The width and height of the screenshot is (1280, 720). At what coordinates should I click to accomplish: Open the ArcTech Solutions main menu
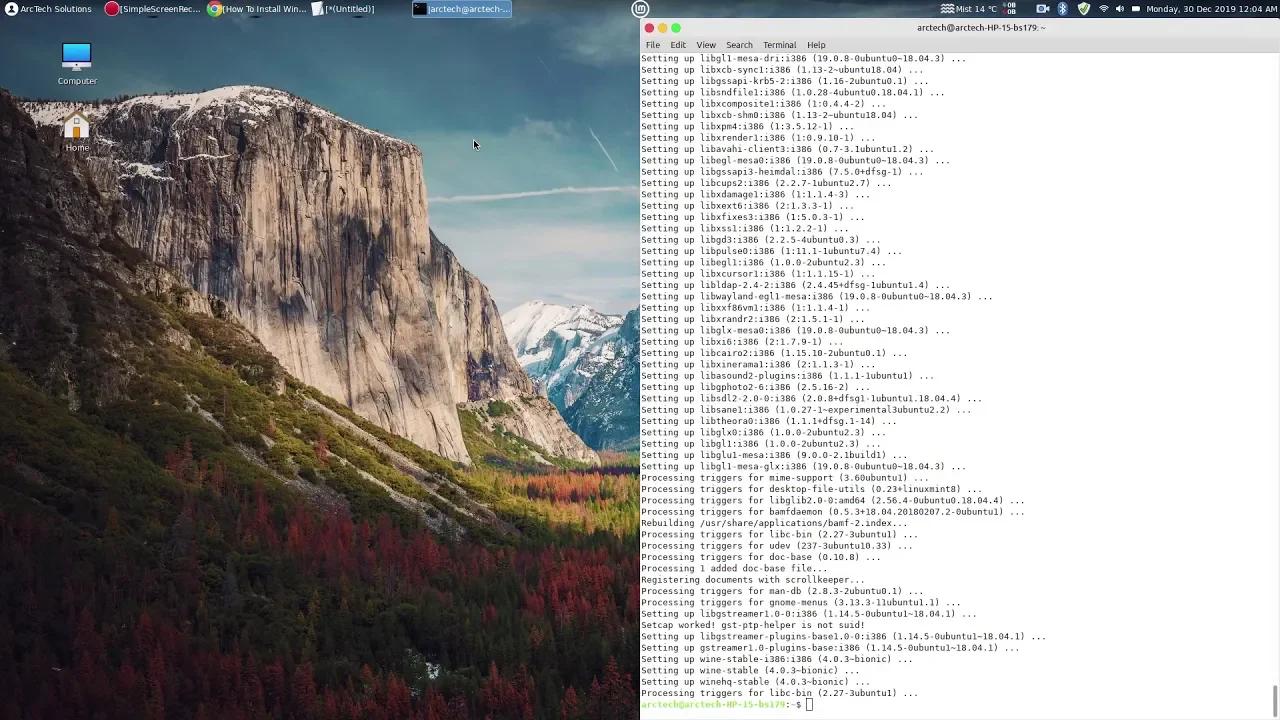48,9
